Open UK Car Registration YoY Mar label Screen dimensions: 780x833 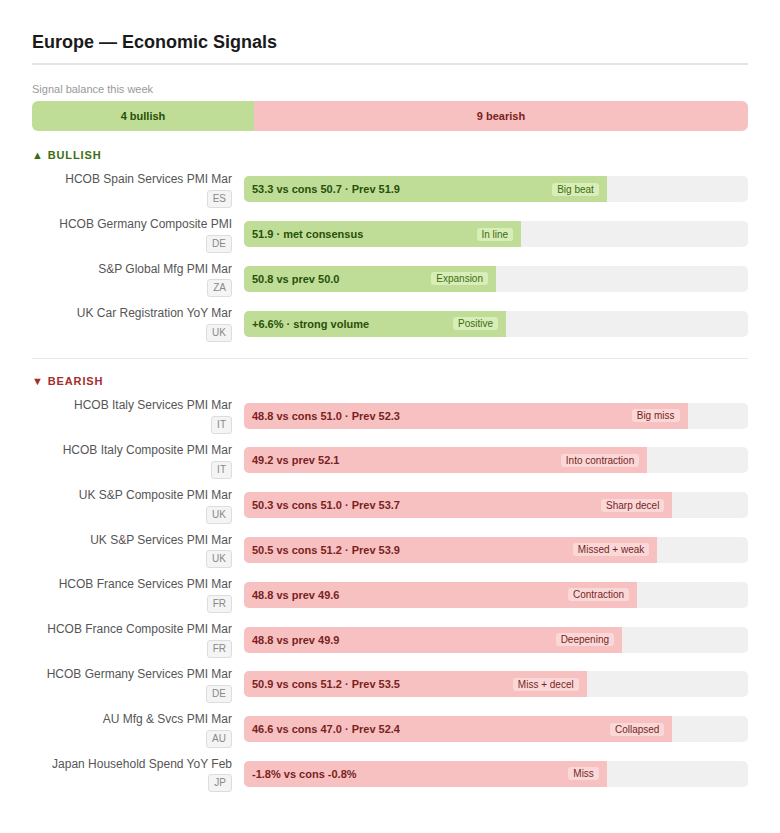(x=154, y=313)
